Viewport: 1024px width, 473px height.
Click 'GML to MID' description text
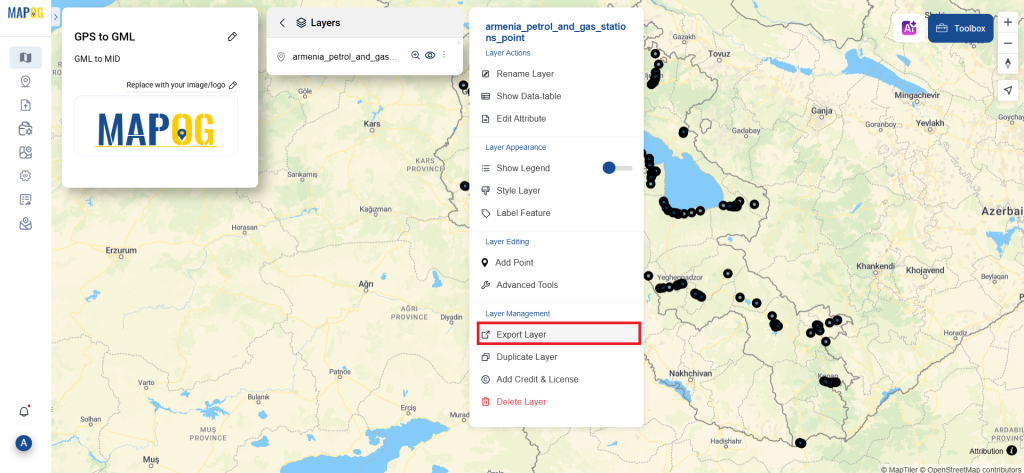(97, 59)
